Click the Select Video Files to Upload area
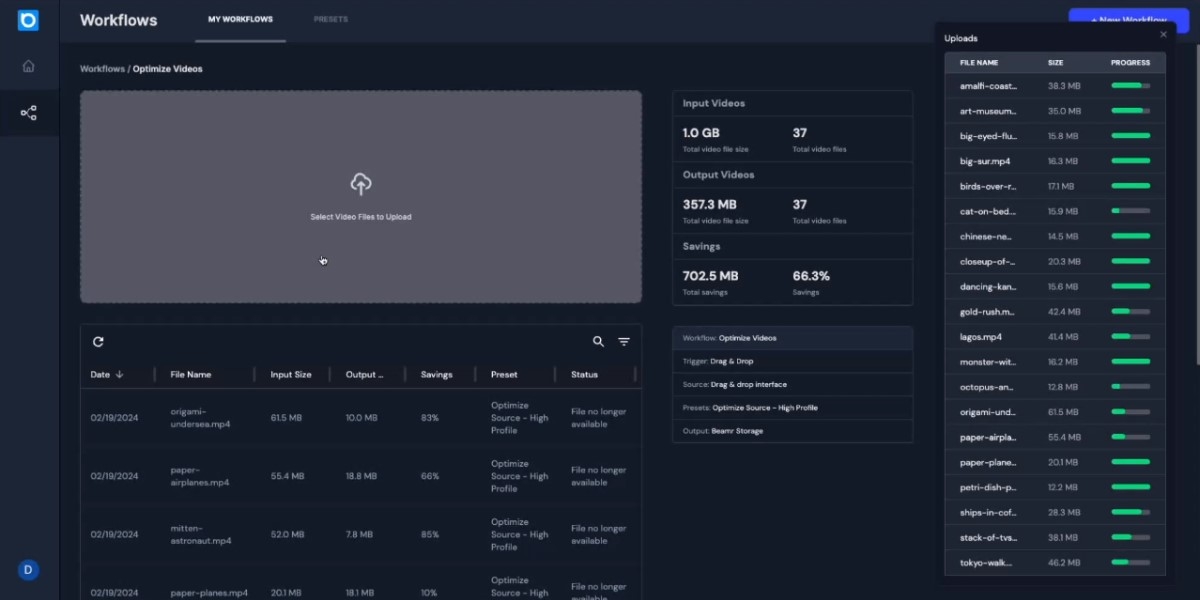The image size is (1200, 600). 360,216
